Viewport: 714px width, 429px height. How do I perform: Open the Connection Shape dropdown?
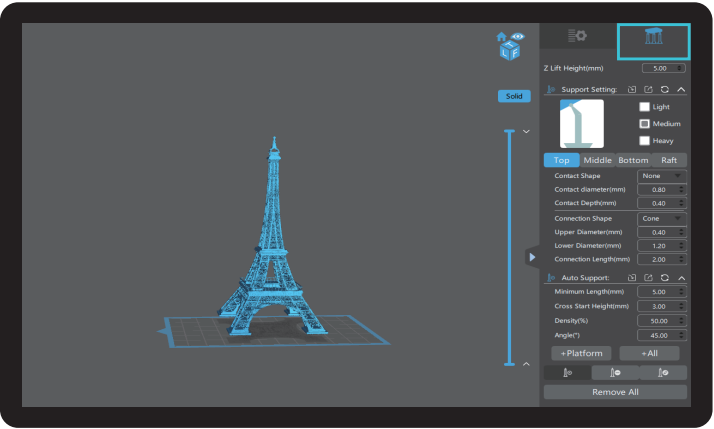coord(662,219)
